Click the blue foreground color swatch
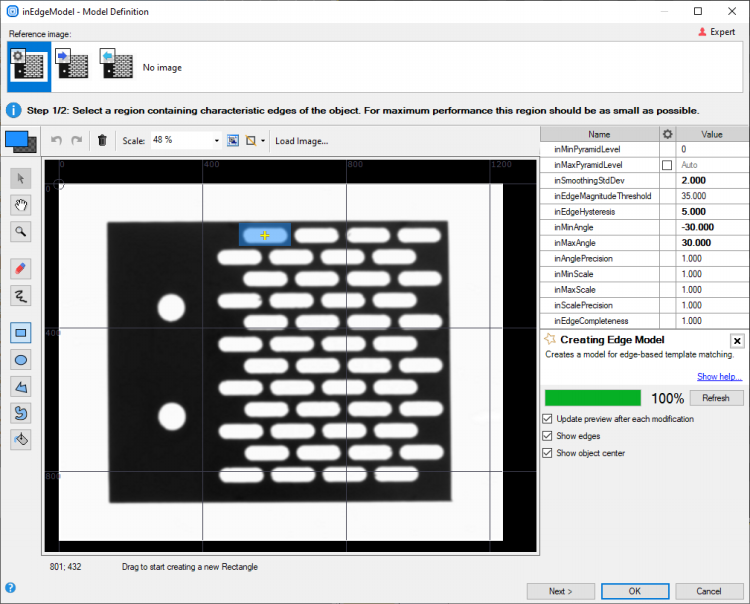The width and height of the screenshot is (750, 604). (x=17, y=141)
